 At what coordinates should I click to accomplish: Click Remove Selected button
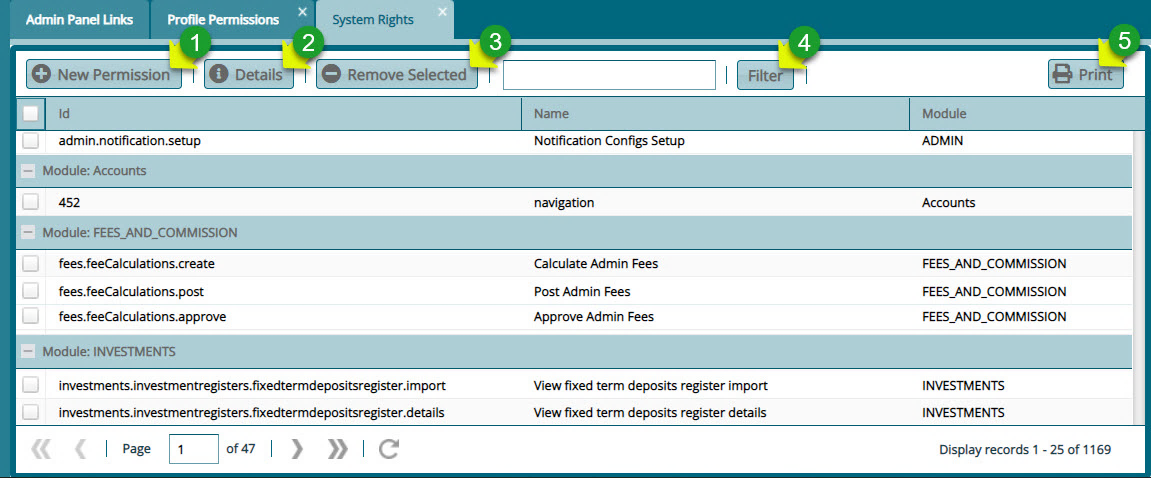tap(397, 74)
